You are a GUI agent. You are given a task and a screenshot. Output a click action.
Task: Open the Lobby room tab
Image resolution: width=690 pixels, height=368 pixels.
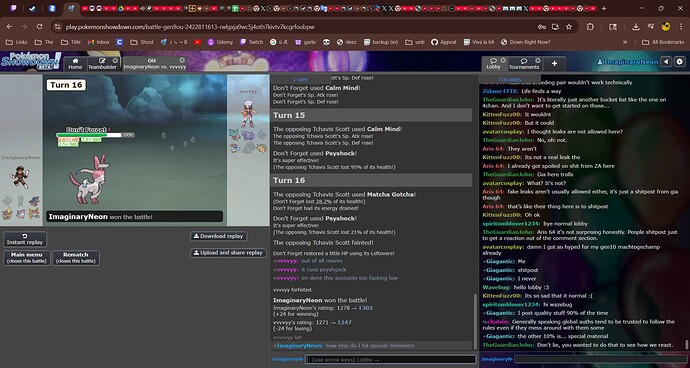tap(494, 64)
